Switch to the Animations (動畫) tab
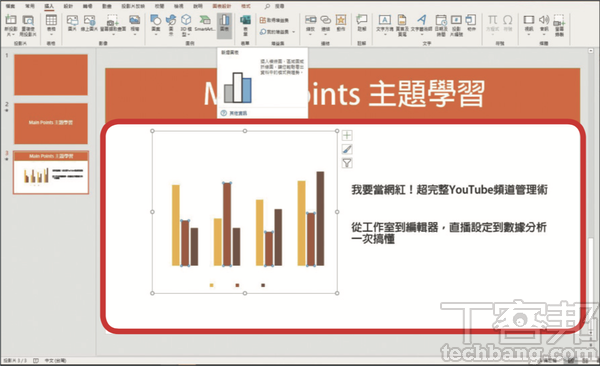 click(107, 6)
